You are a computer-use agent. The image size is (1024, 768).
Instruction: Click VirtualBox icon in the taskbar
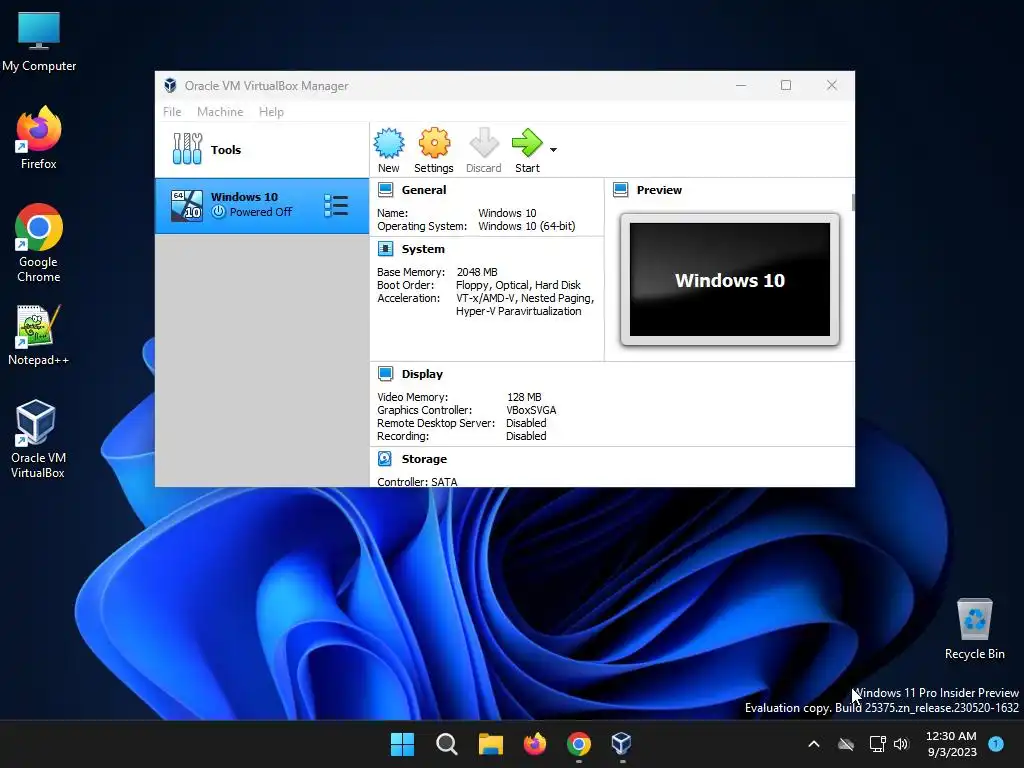pos(622,744)
